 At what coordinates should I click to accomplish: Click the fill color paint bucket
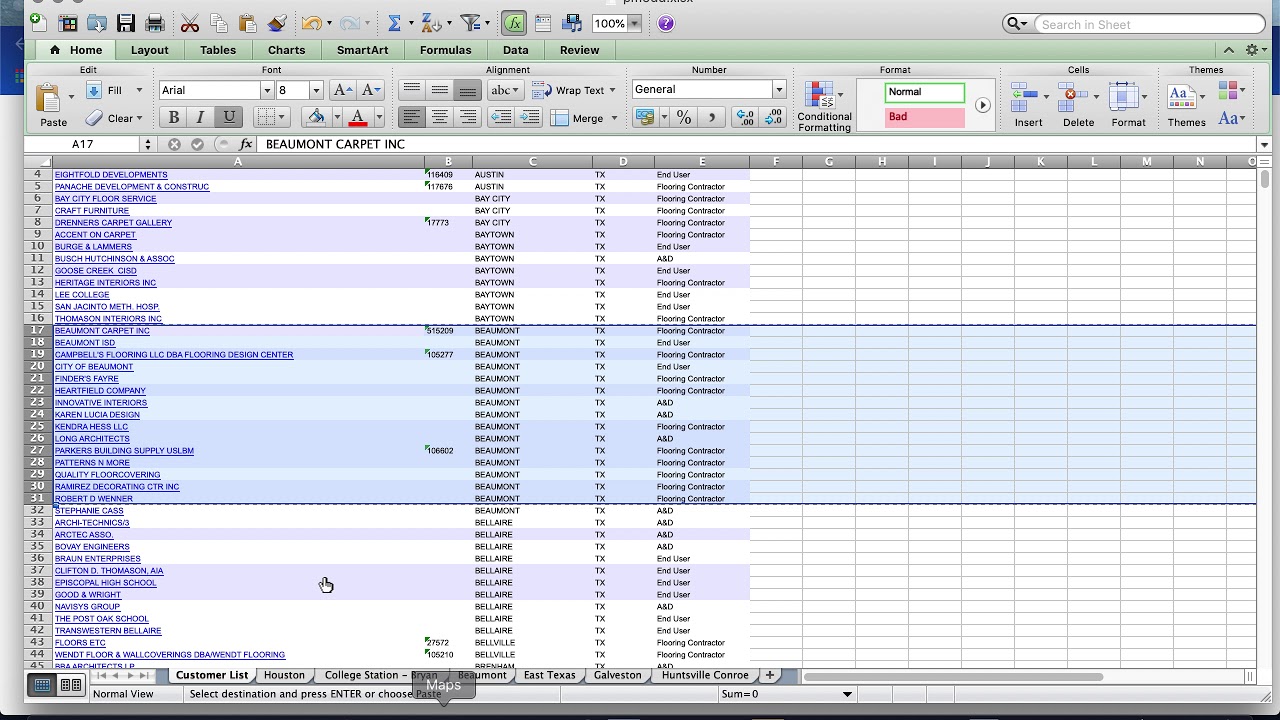(x=315, y=117)
